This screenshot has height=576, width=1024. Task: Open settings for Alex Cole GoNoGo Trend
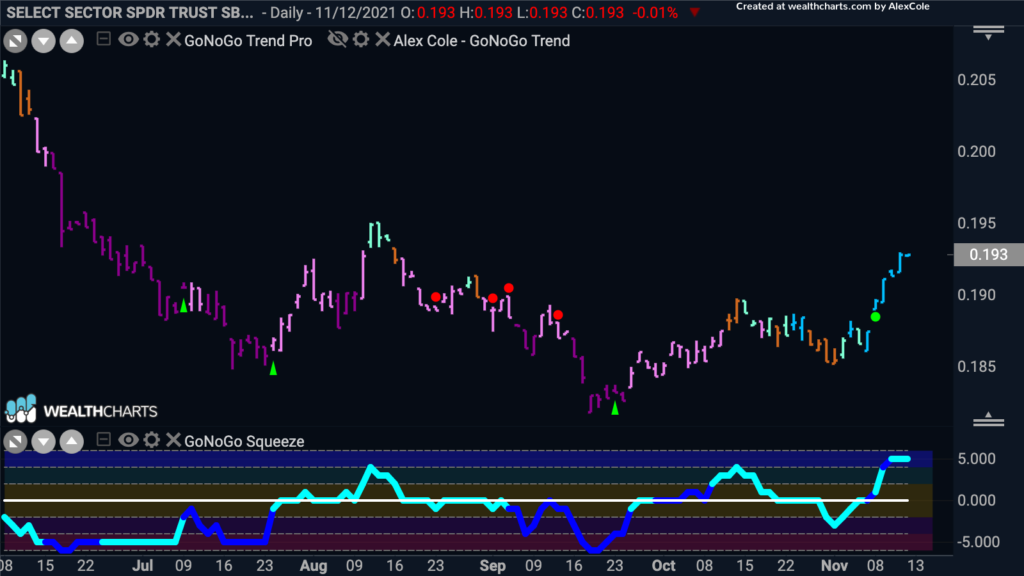click(x=361, y=40)
